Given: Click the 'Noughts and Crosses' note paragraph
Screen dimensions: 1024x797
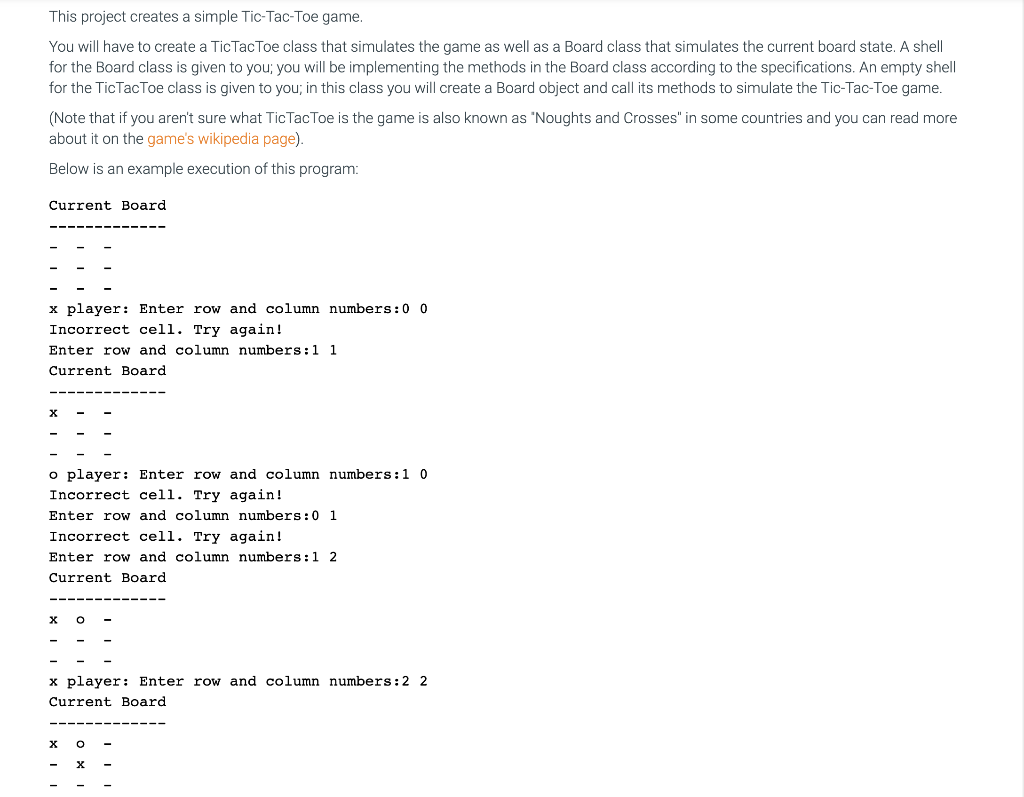Looking at the screenshot, I should pyautogui.click(x=503, y=129).
